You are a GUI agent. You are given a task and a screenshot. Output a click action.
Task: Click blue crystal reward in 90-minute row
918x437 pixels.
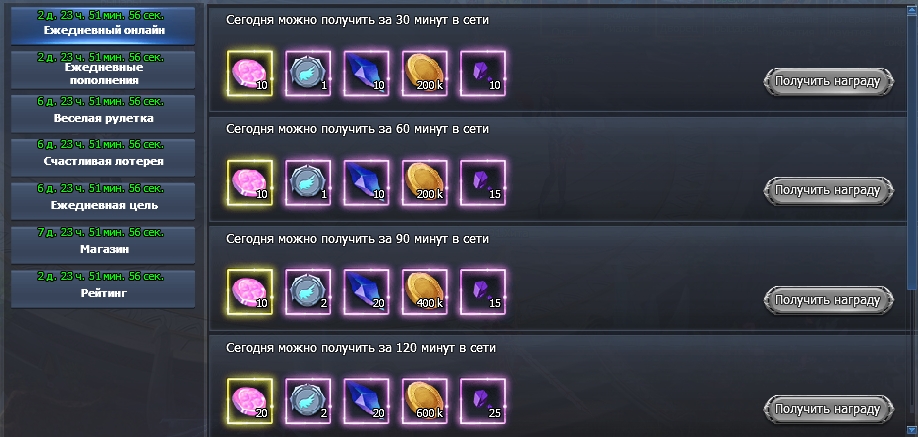[x=366, y=292]
